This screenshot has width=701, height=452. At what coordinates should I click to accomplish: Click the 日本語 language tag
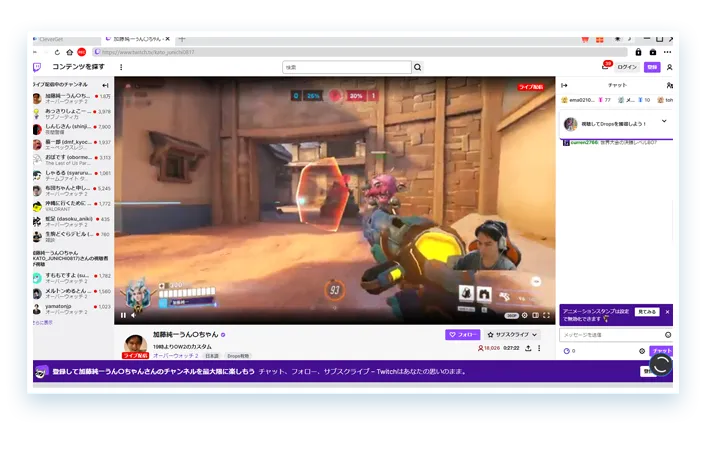[212, 356]
